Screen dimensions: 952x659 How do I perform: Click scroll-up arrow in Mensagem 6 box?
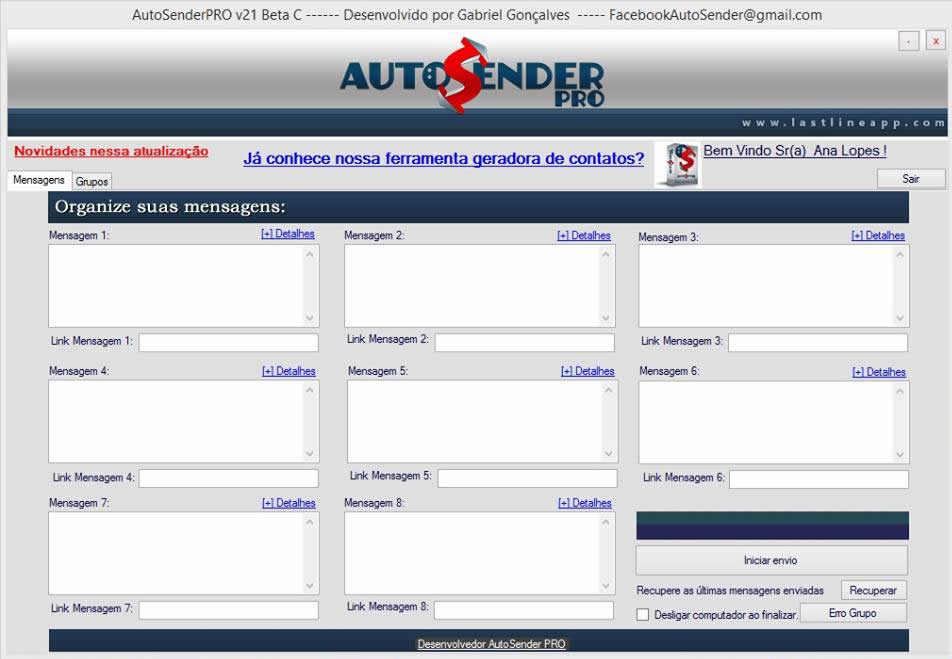900,391
